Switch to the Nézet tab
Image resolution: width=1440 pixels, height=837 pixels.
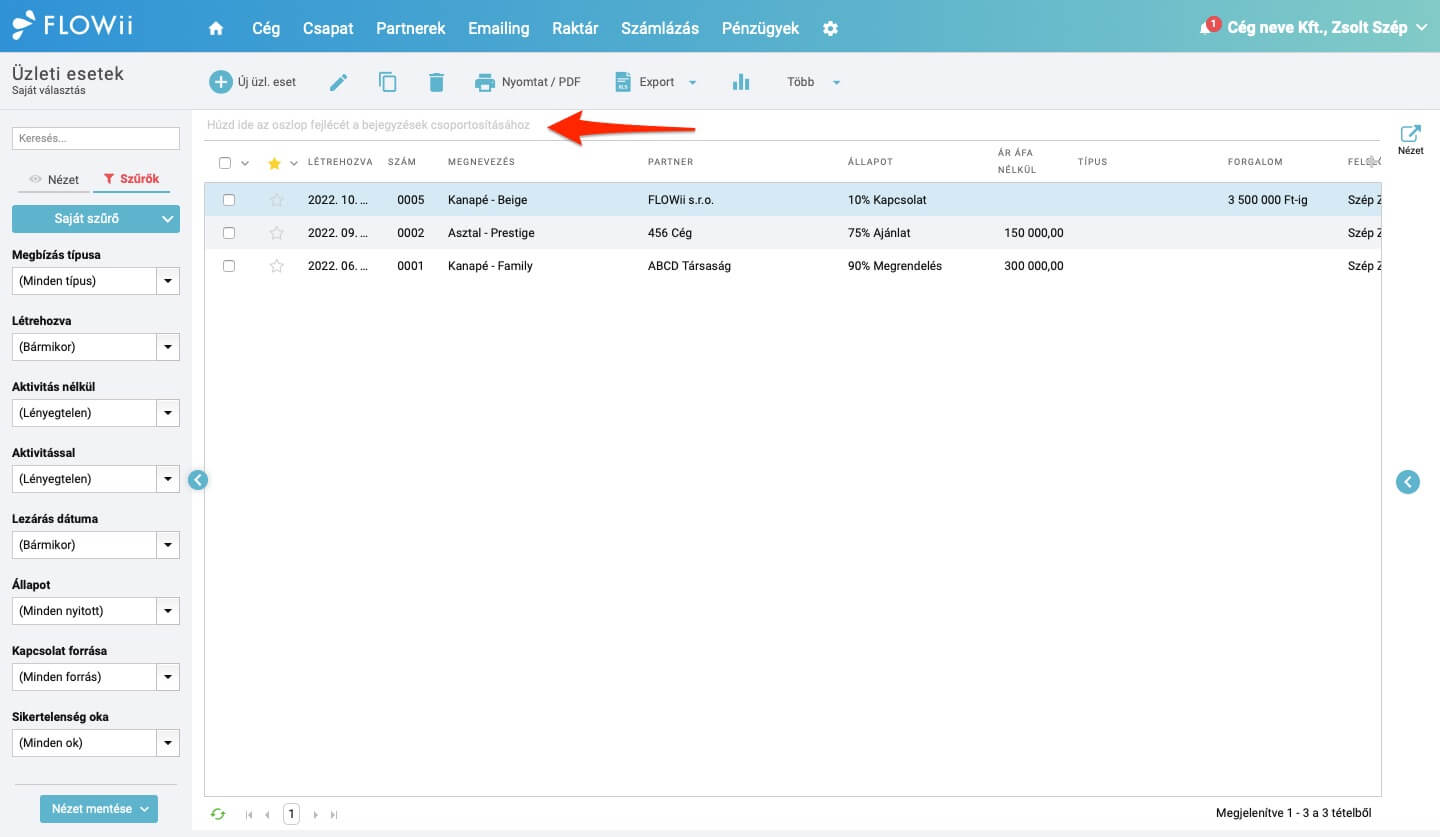click(x=54, y=180)
